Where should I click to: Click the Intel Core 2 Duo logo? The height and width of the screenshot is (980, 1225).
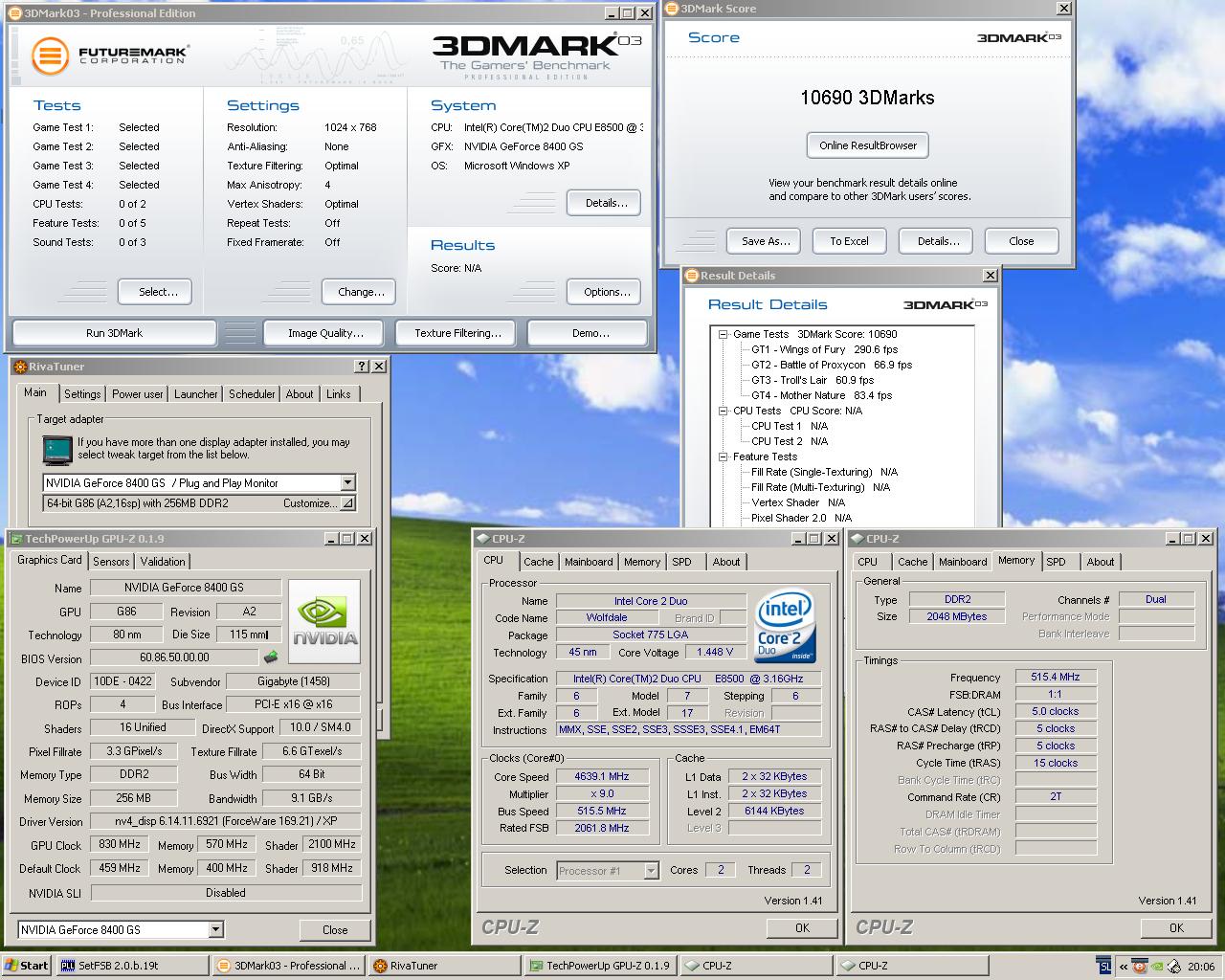(x=785, y=626)
